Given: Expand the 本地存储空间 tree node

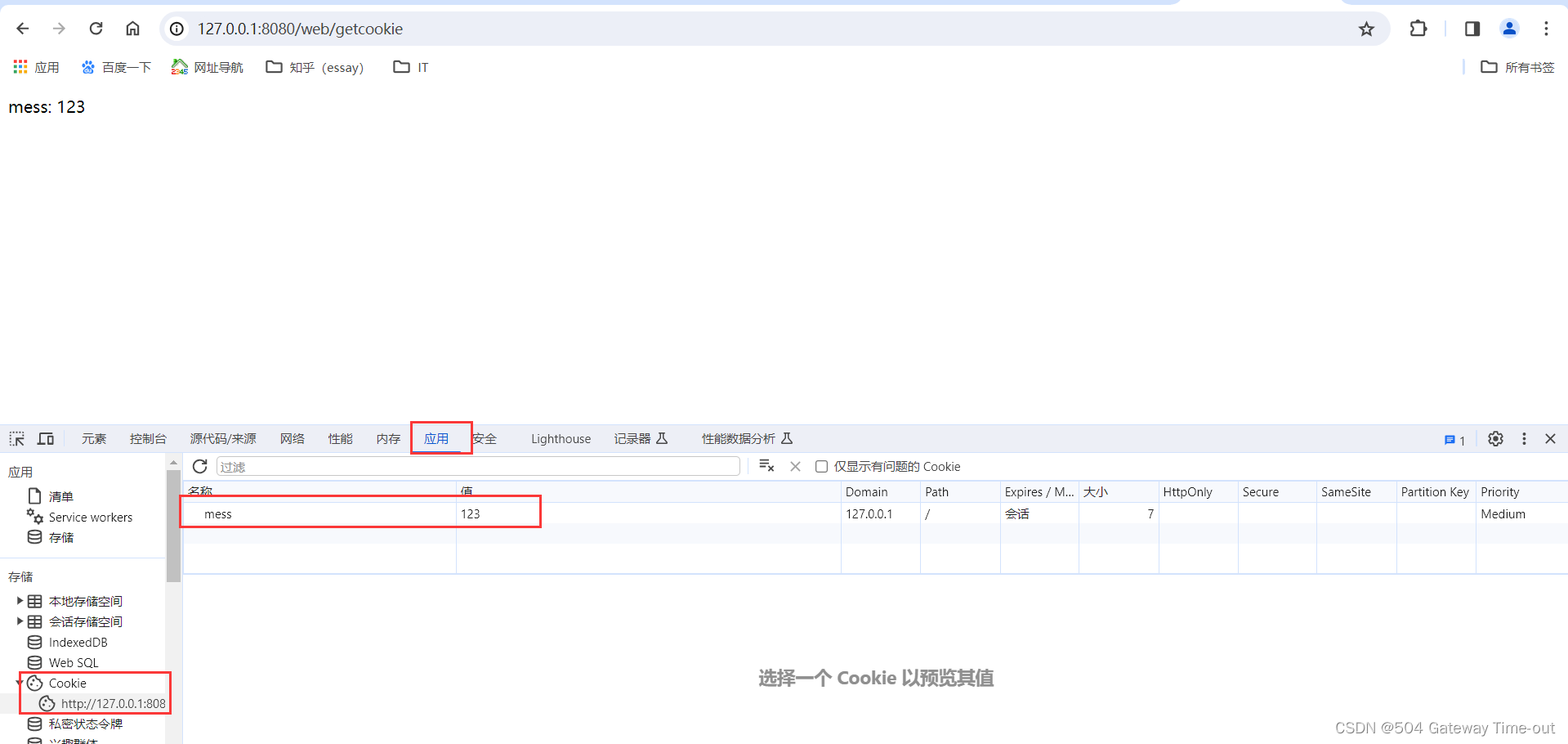Looking at the screenshot, I should point(20,601).
